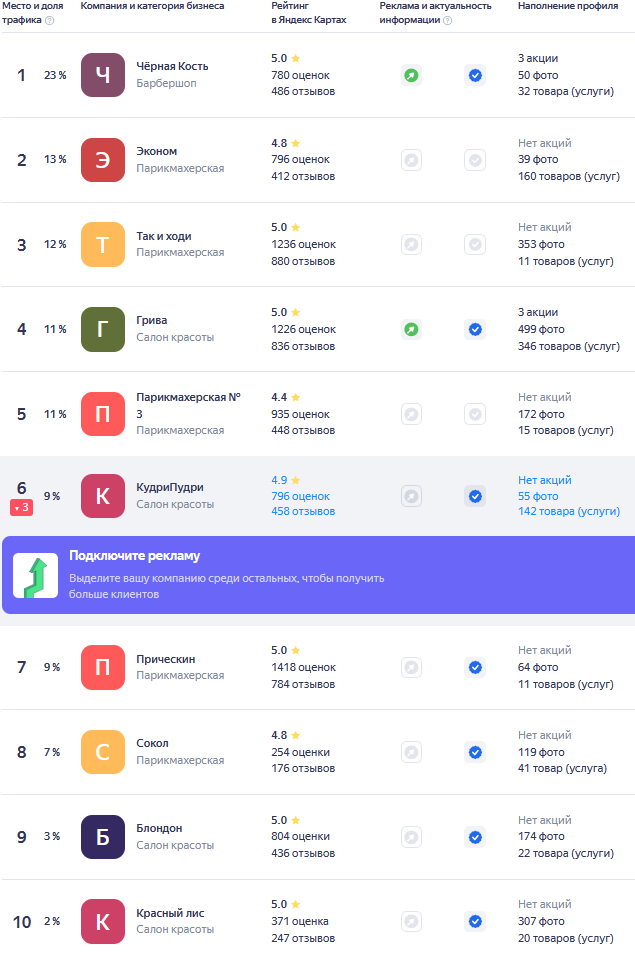Click the 'Рейтинг в Яндекс Картах' column header
Screen dimensions: 635x960
[x=308, y=13]
